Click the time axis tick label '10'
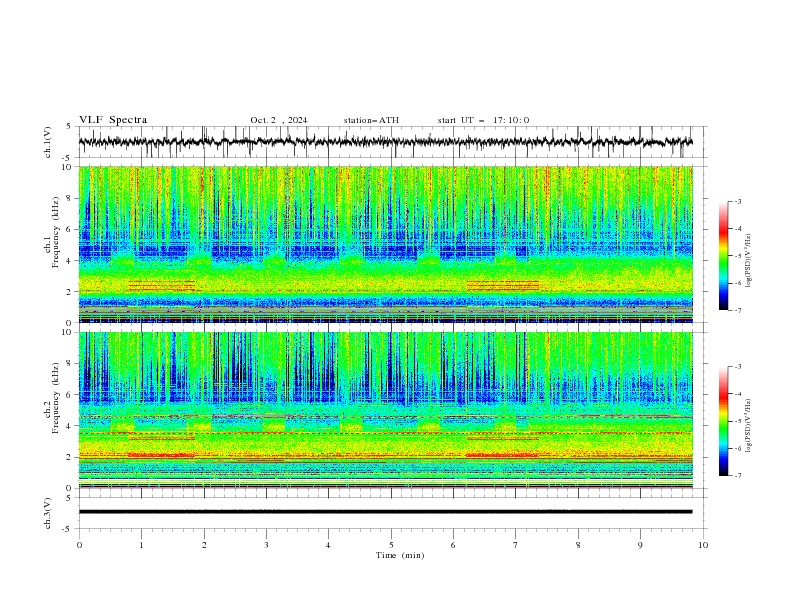The width and height of the screenshot is (792, 612). tap(703, 545)
